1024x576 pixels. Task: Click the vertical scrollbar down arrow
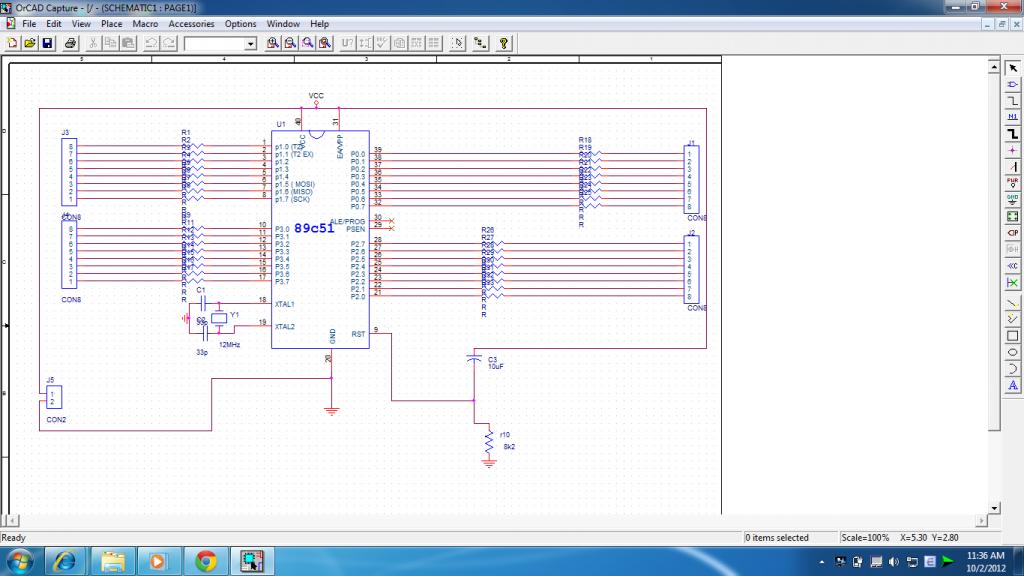(x=995, y=507)
